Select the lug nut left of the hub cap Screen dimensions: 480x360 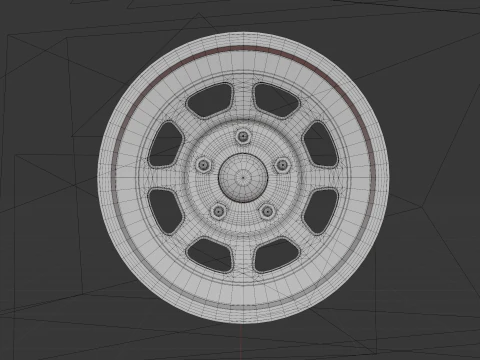(x=204, y=165)
